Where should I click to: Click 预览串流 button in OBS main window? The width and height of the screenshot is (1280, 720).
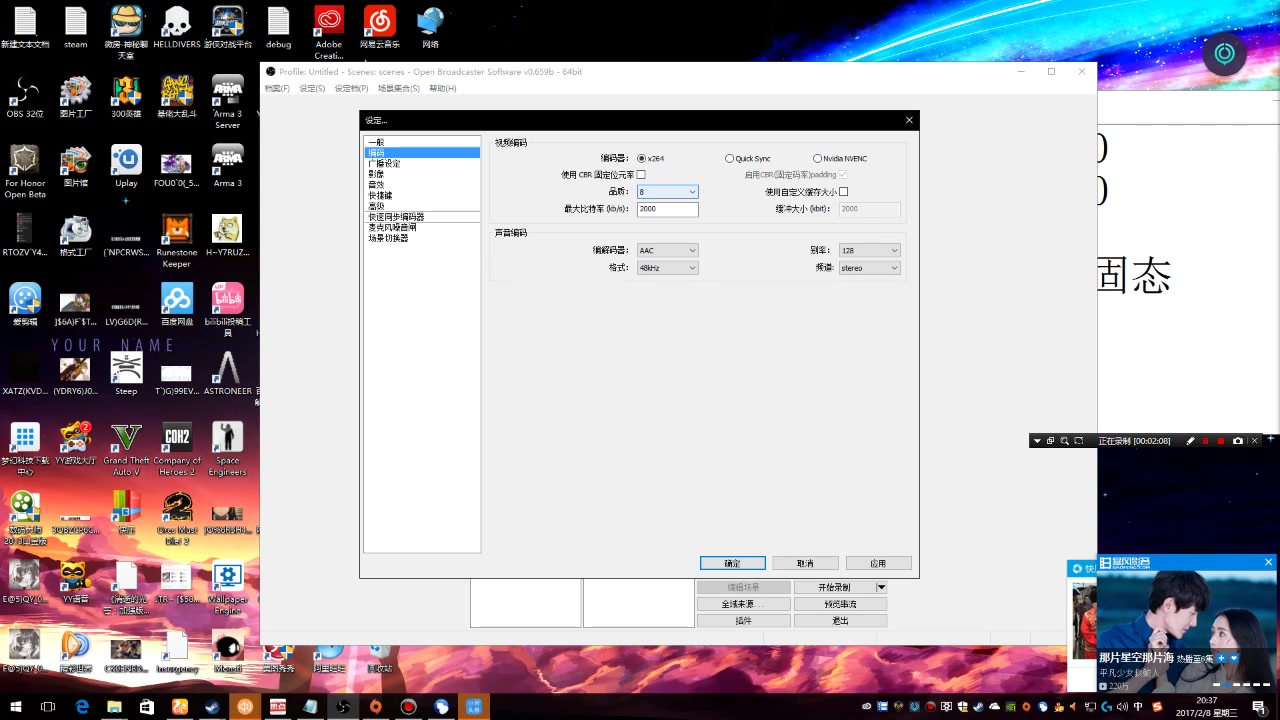point(840,604)
